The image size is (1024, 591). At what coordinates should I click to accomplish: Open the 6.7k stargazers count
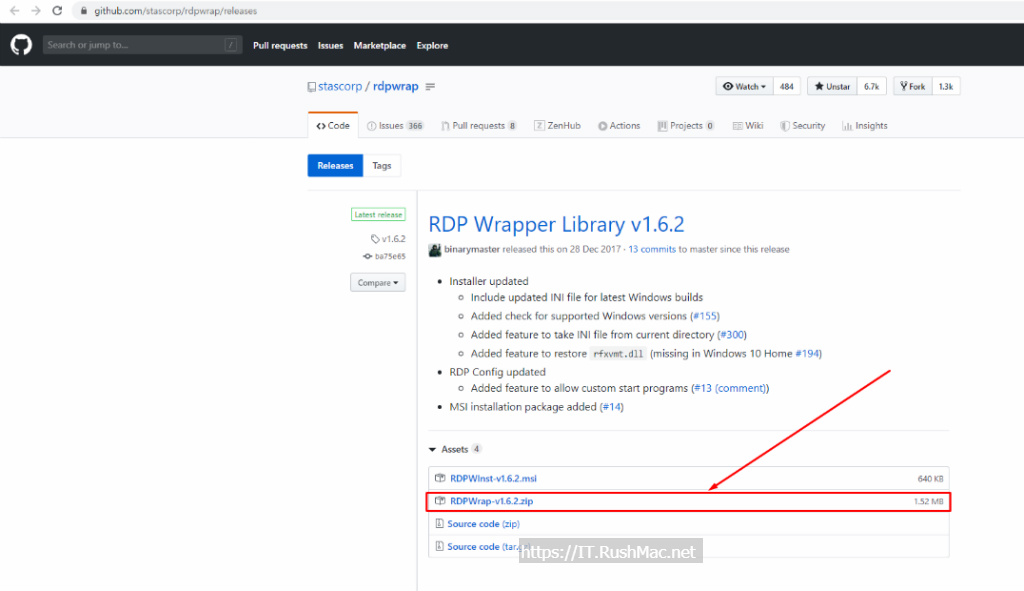click(x=871, y=86)
